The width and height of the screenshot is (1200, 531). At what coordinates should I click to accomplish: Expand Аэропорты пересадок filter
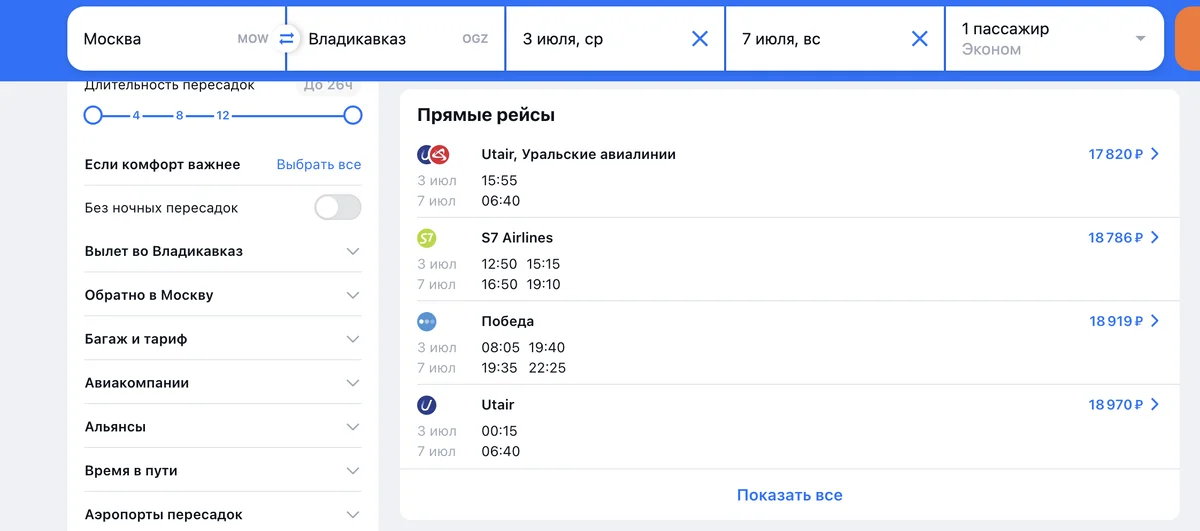click(x=223, y=515)
